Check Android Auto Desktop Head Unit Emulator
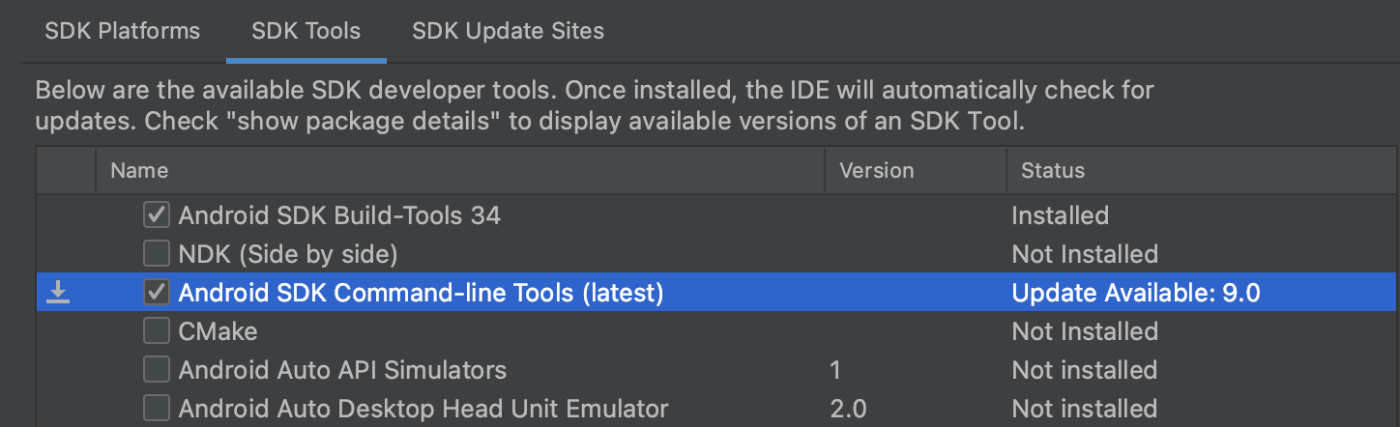The image size is (1400, 427). tap(156, 409)
